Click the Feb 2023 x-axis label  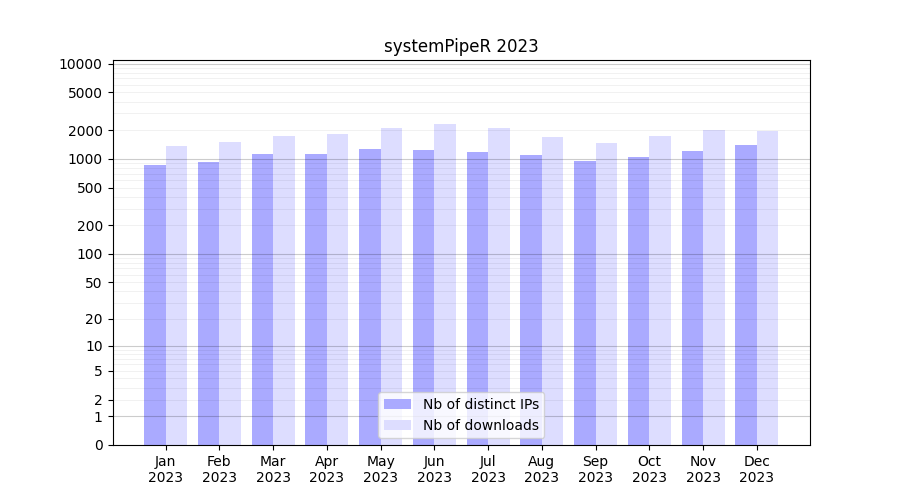pos(219,469)
